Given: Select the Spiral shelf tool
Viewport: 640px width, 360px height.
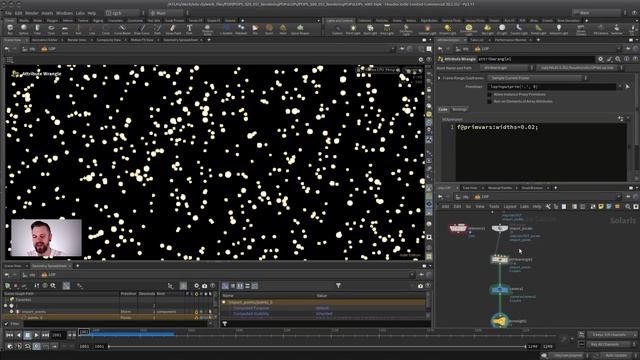Looking at the screenshot, I should pyautogui.click(x=269, y=29).
